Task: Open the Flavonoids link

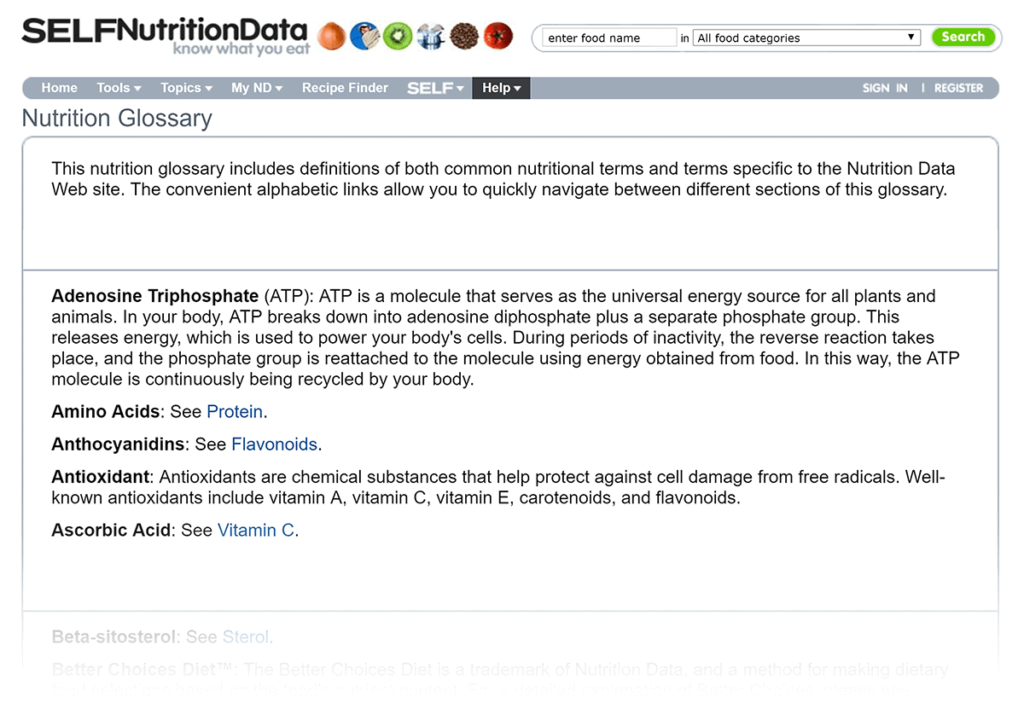Action: pos(274,444)
